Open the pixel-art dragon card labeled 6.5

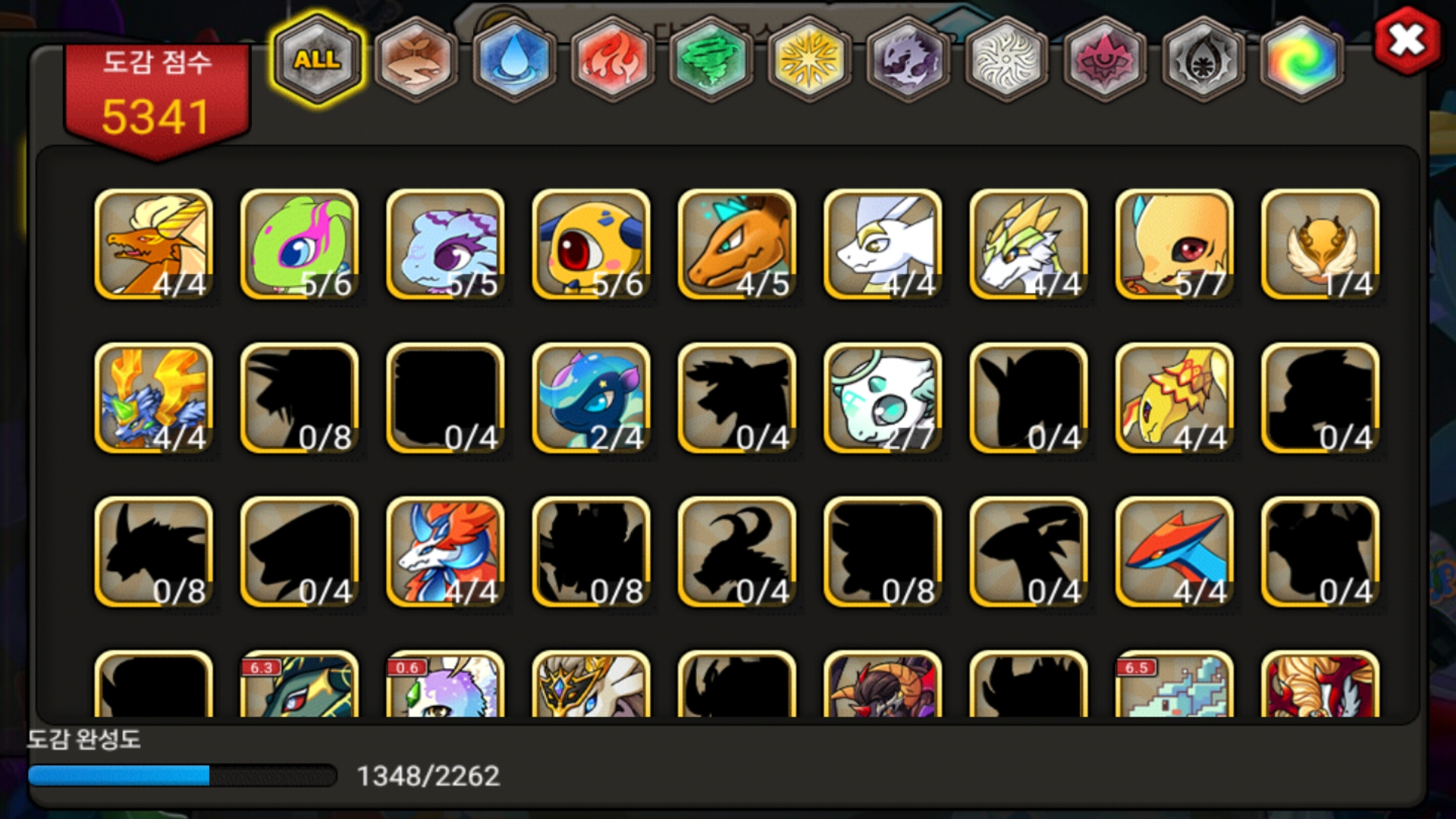1175,684
